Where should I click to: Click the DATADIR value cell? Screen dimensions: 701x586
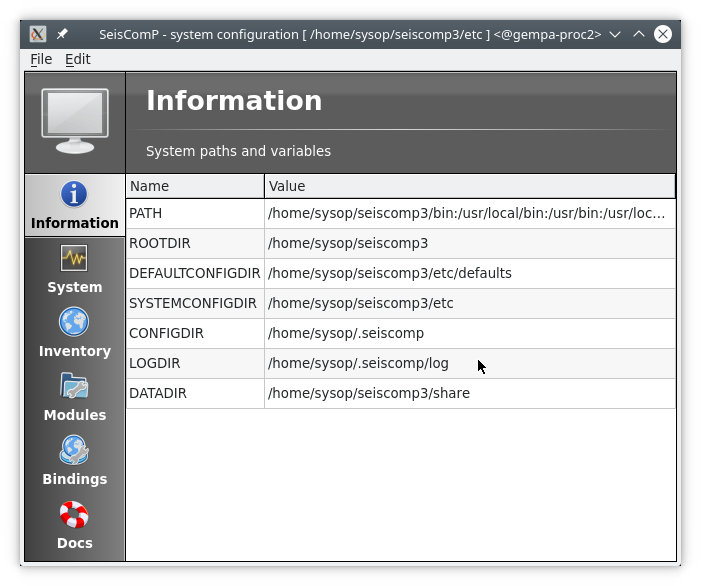click(x=369, y=394)
